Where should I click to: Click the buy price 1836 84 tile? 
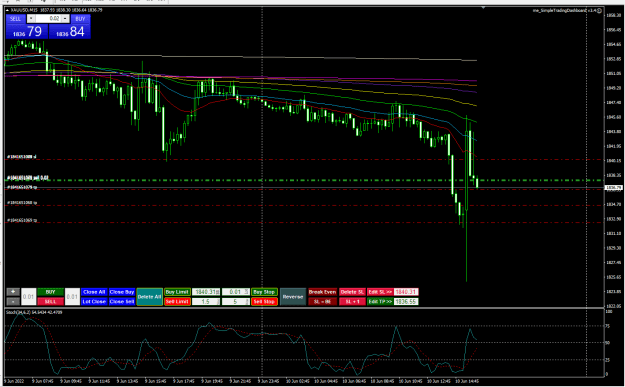click(70, 31)
